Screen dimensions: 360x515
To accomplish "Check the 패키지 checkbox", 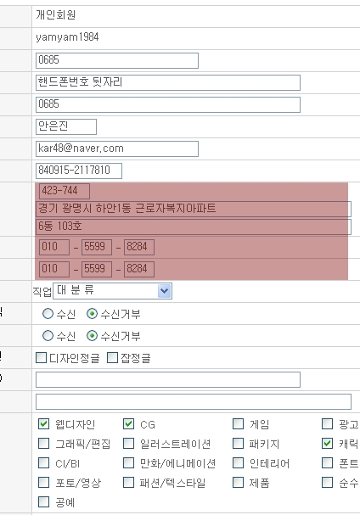I will coord(238,443).
